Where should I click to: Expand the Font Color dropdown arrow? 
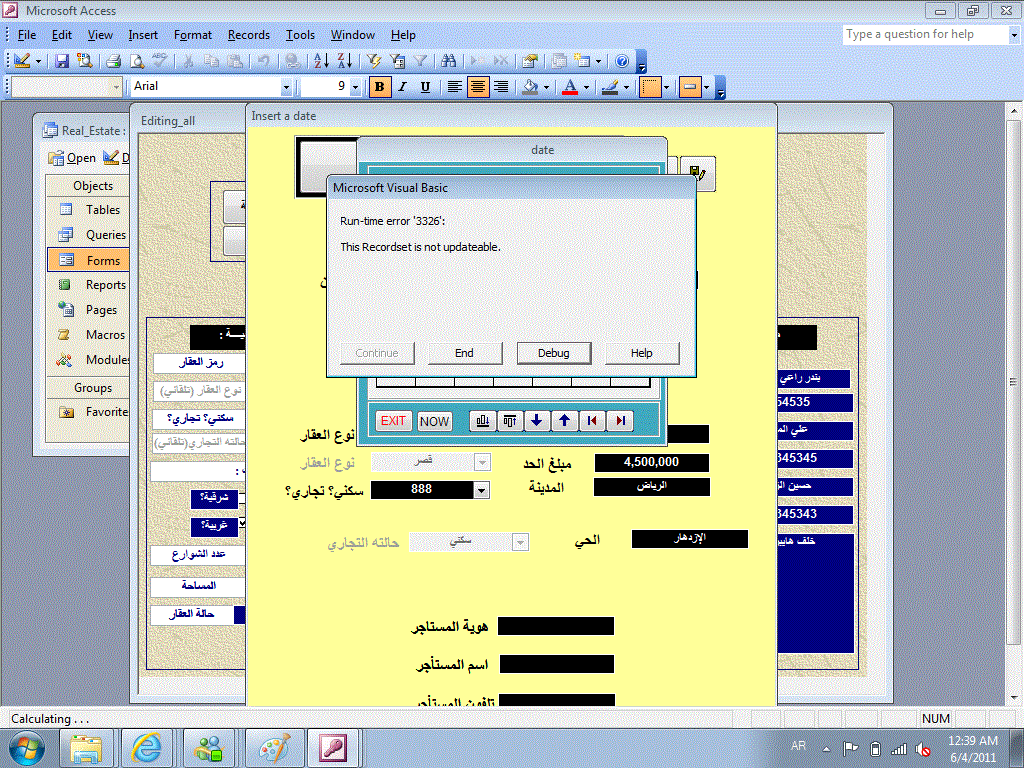(586, 87)
